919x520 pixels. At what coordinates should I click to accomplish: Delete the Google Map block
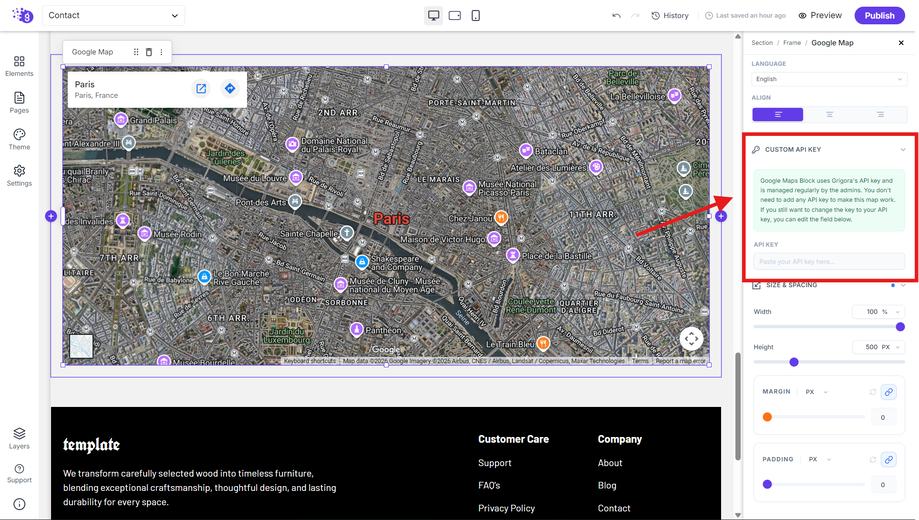pyautogui.click(x=149, y=52)
